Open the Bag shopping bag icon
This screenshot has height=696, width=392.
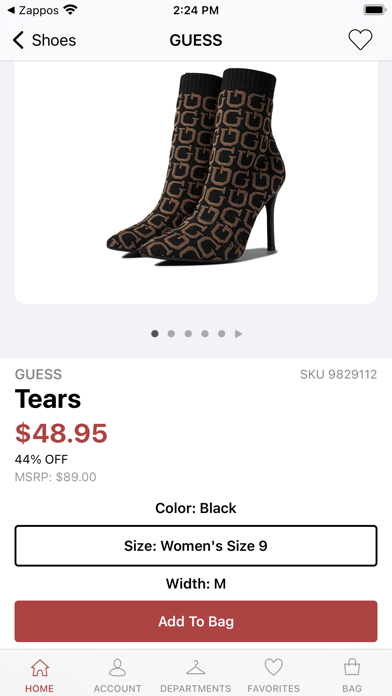[352, 667]
